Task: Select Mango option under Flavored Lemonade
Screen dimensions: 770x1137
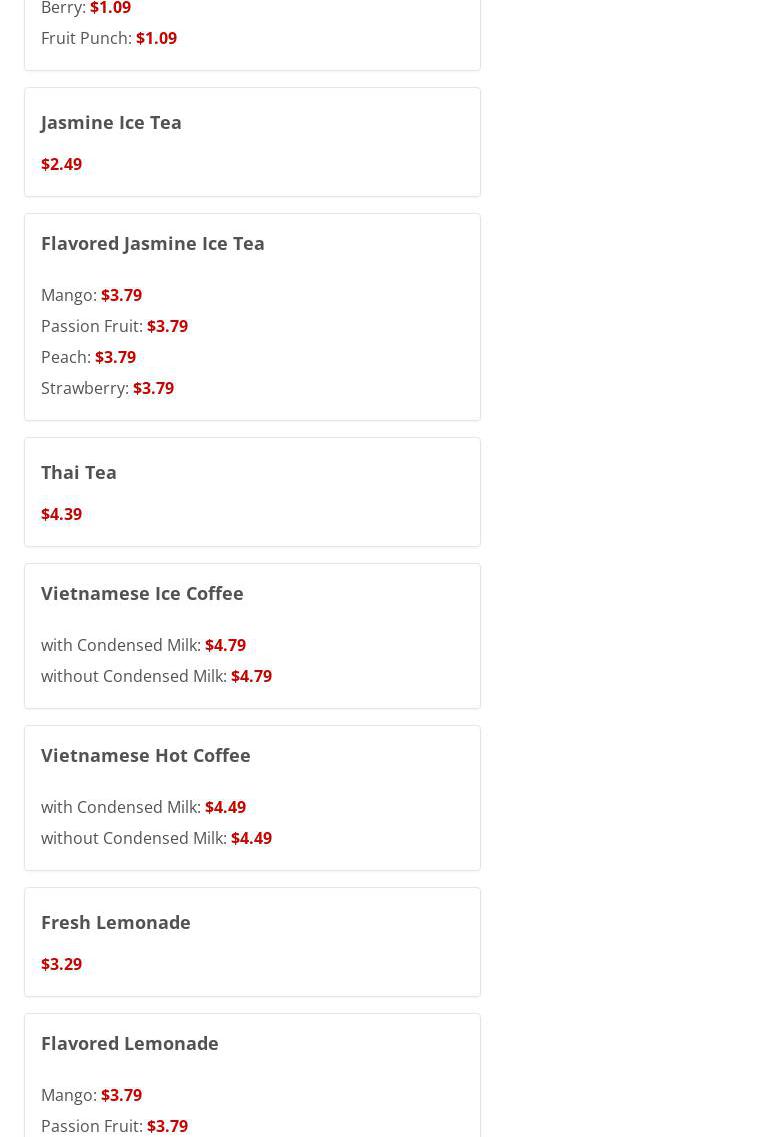Action: point(91,1095)
